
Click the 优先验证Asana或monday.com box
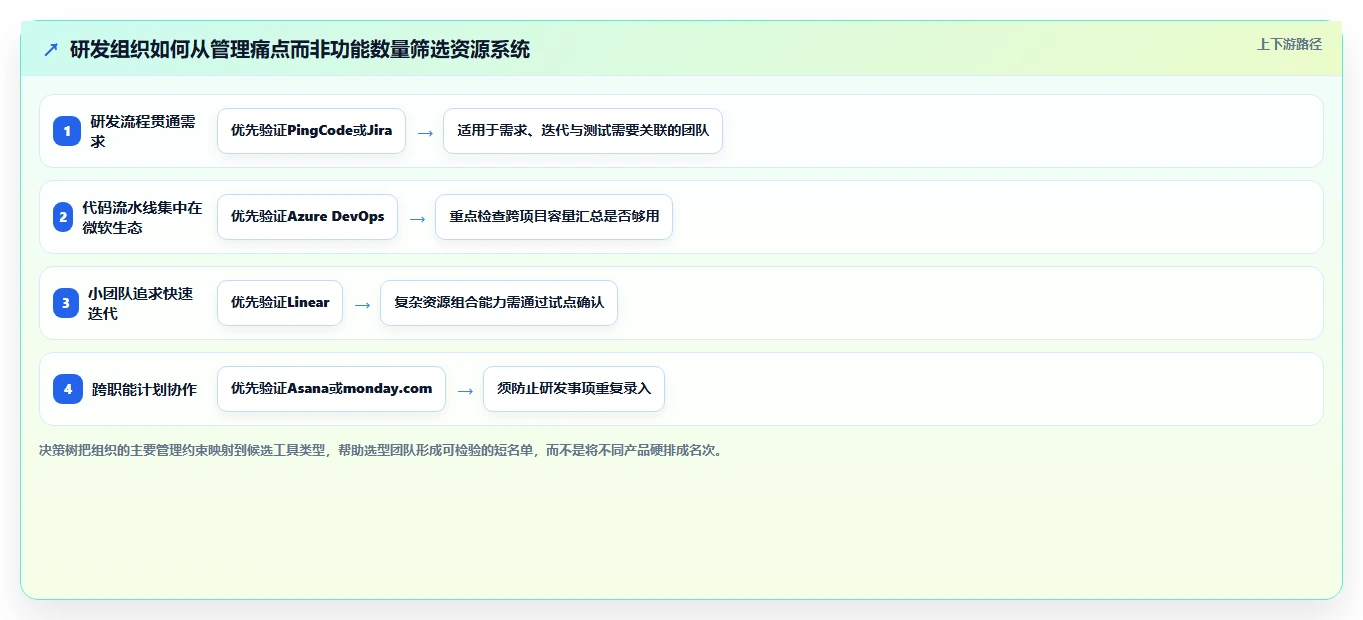point(331,389)
